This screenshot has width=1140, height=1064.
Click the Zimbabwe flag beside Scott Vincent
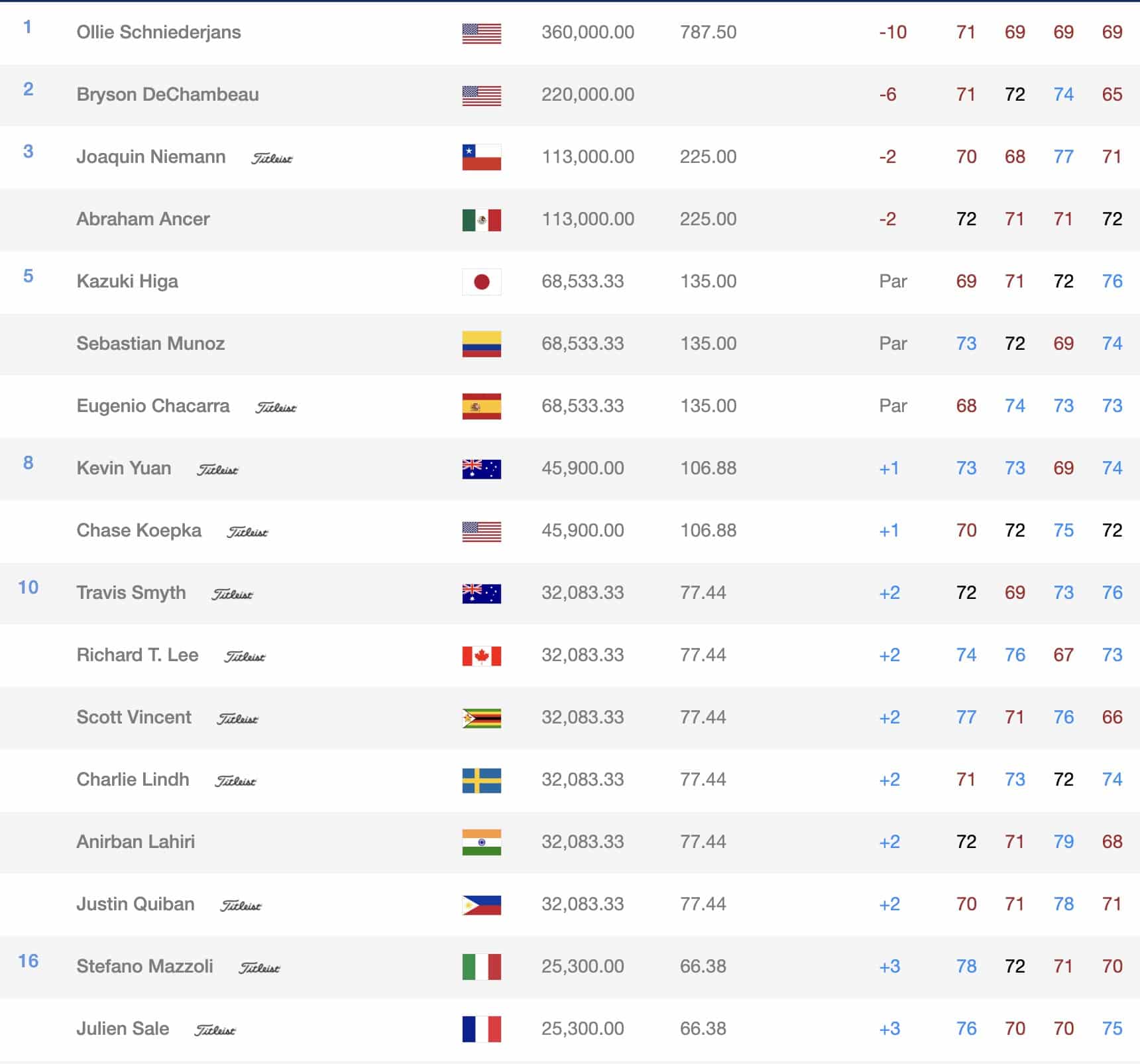click(x=481, y=718)
